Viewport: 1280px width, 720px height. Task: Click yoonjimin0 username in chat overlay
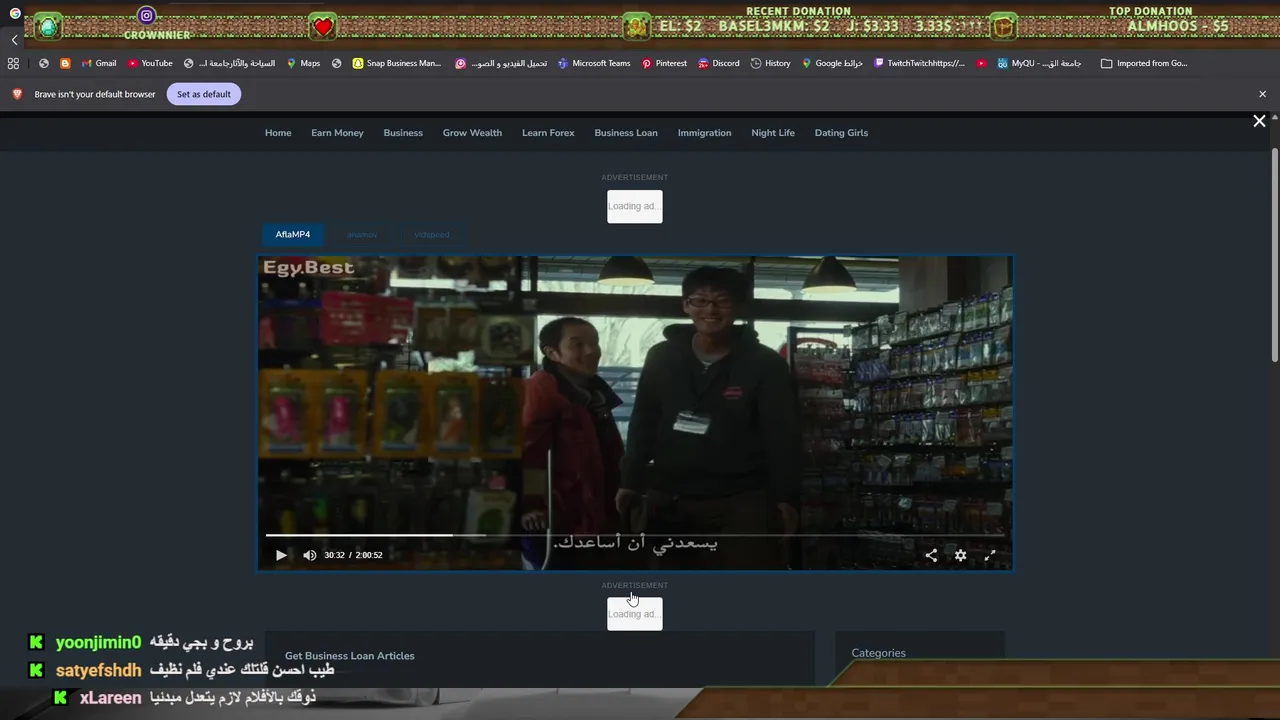tap(99, 643)
